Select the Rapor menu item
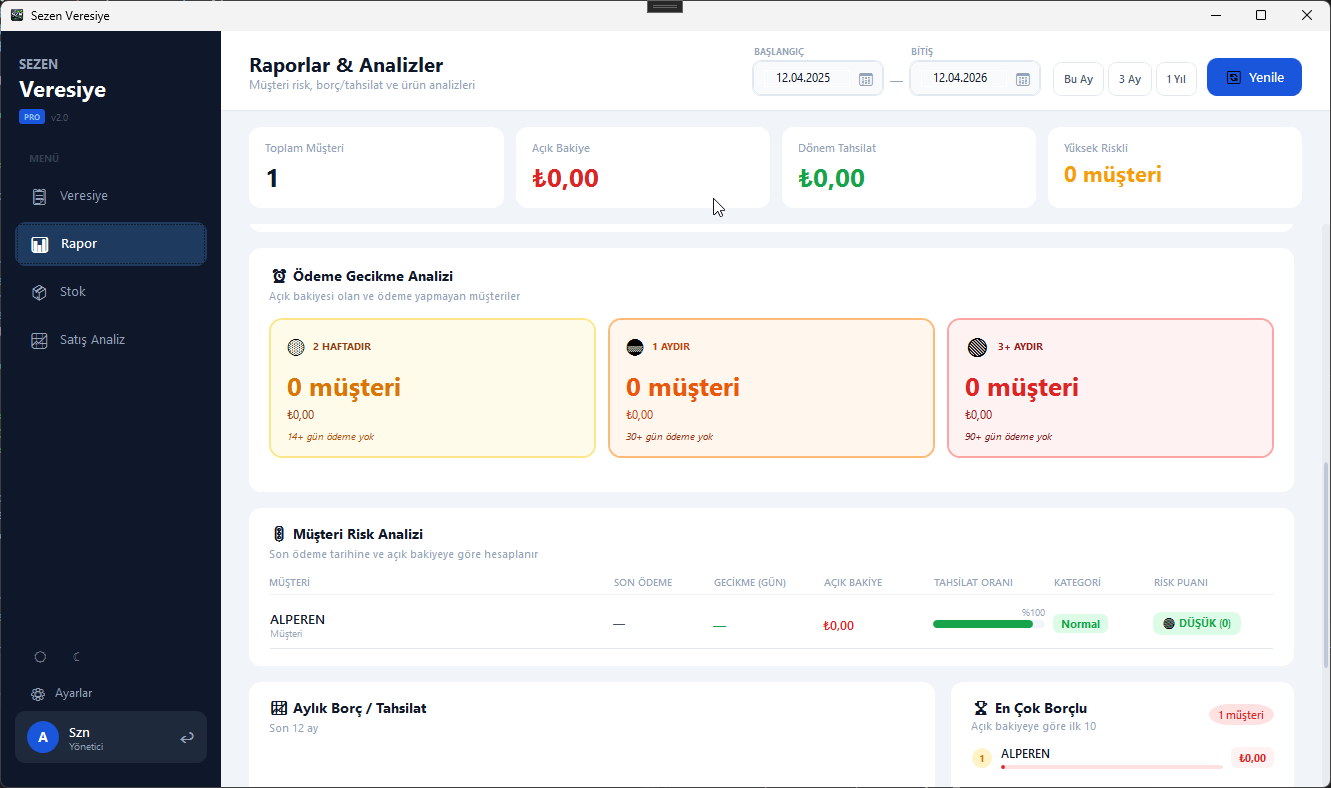The height and width of the screenshot is (788, 1331). pos(111,244)
